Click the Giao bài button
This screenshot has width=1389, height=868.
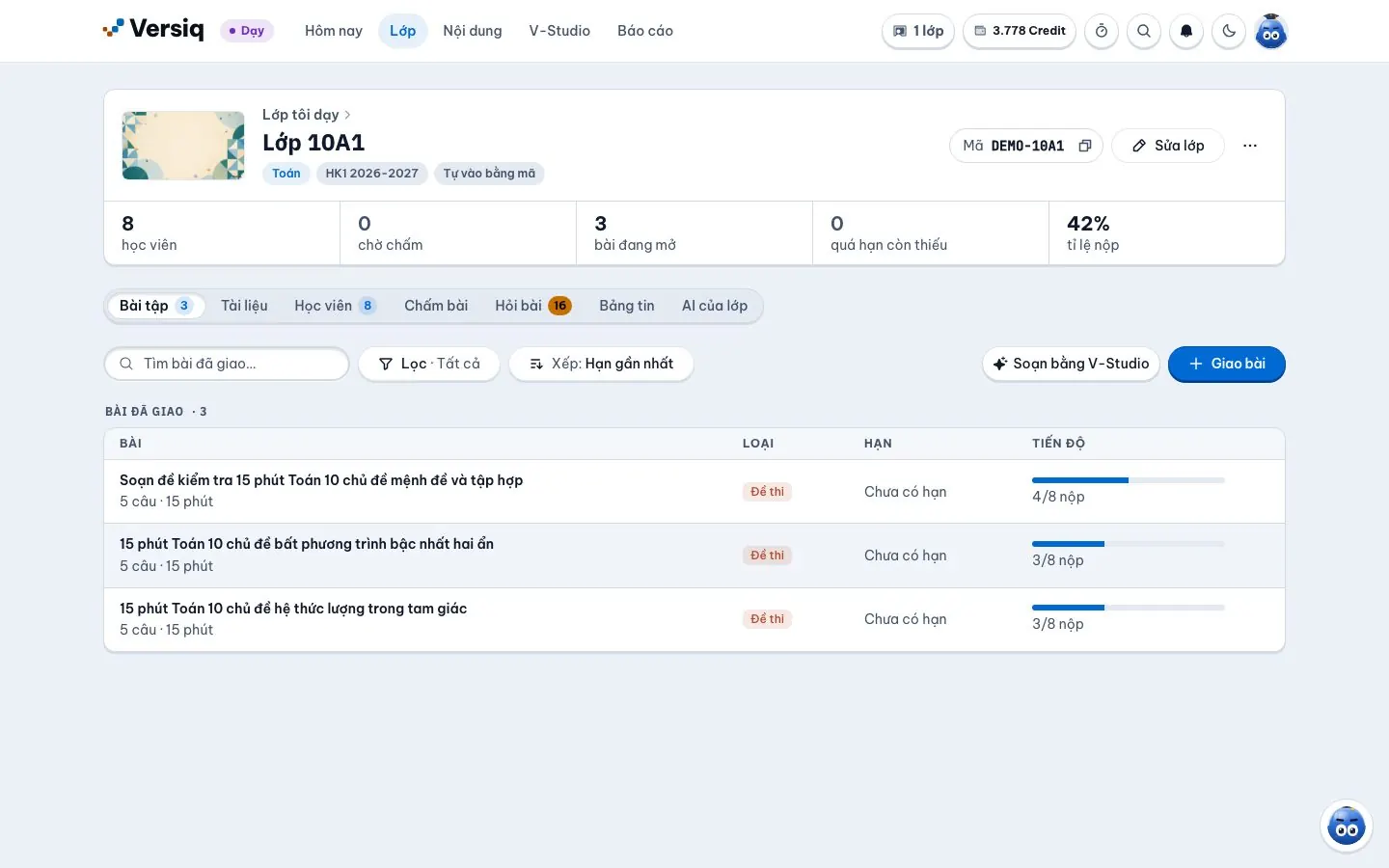[1227, 364]
